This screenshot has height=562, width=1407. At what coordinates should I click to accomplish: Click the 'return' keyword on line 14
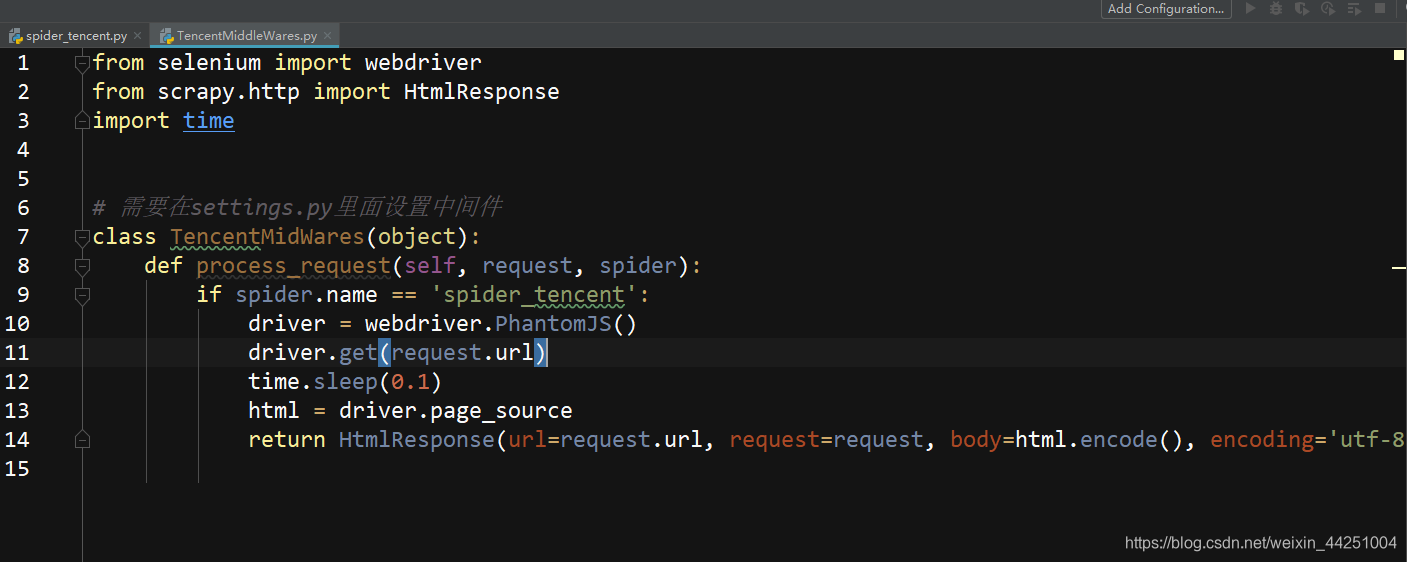point(287,440)
